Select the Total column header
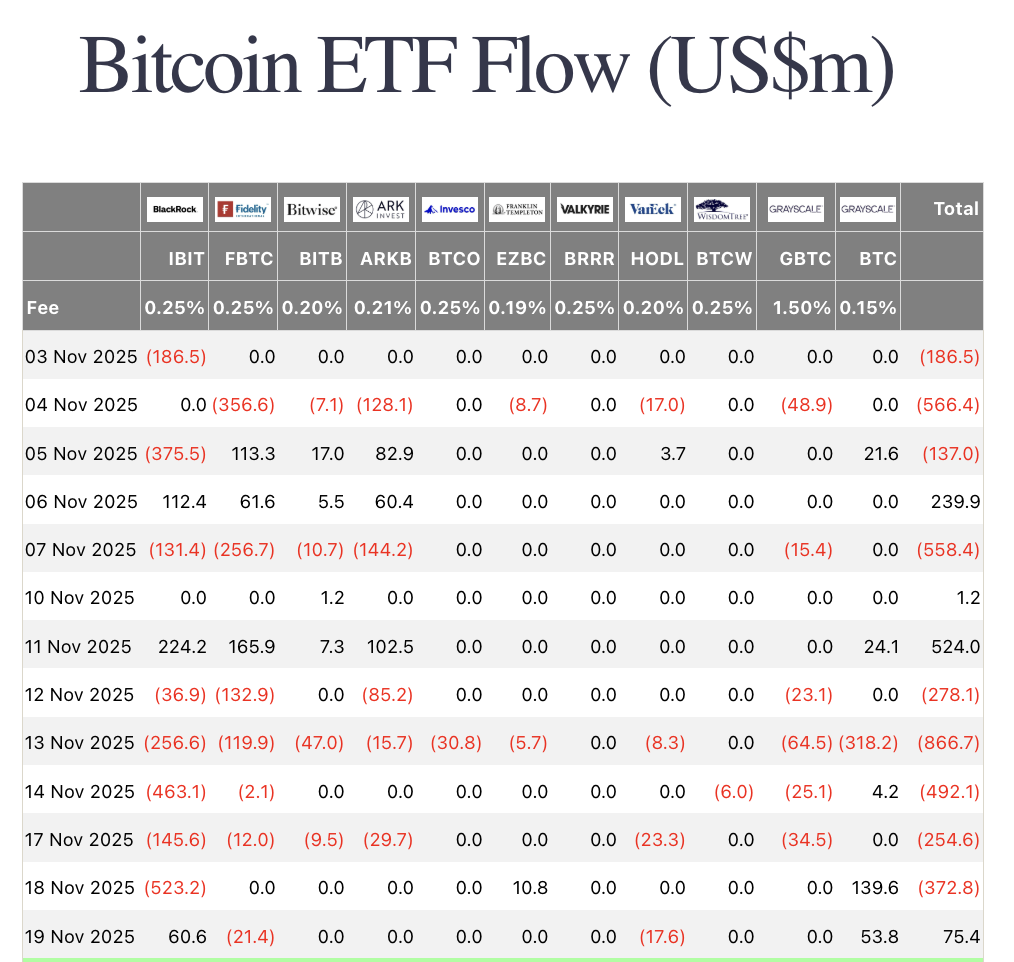 [955, 209]
